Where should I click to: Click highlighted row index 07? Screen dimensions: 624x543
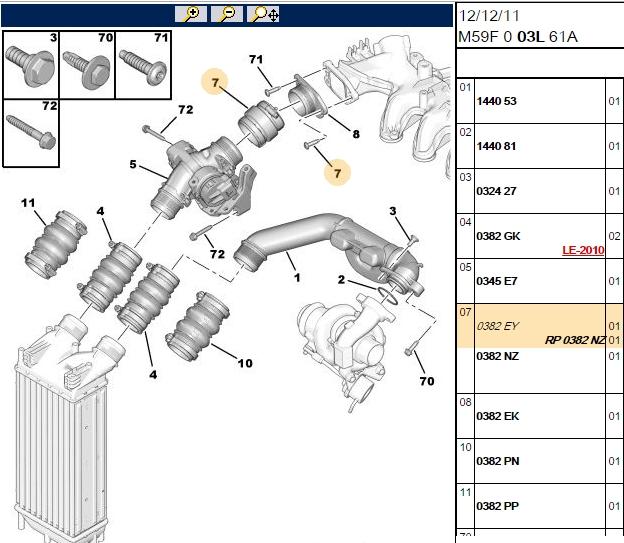click(x=465, y=312)
